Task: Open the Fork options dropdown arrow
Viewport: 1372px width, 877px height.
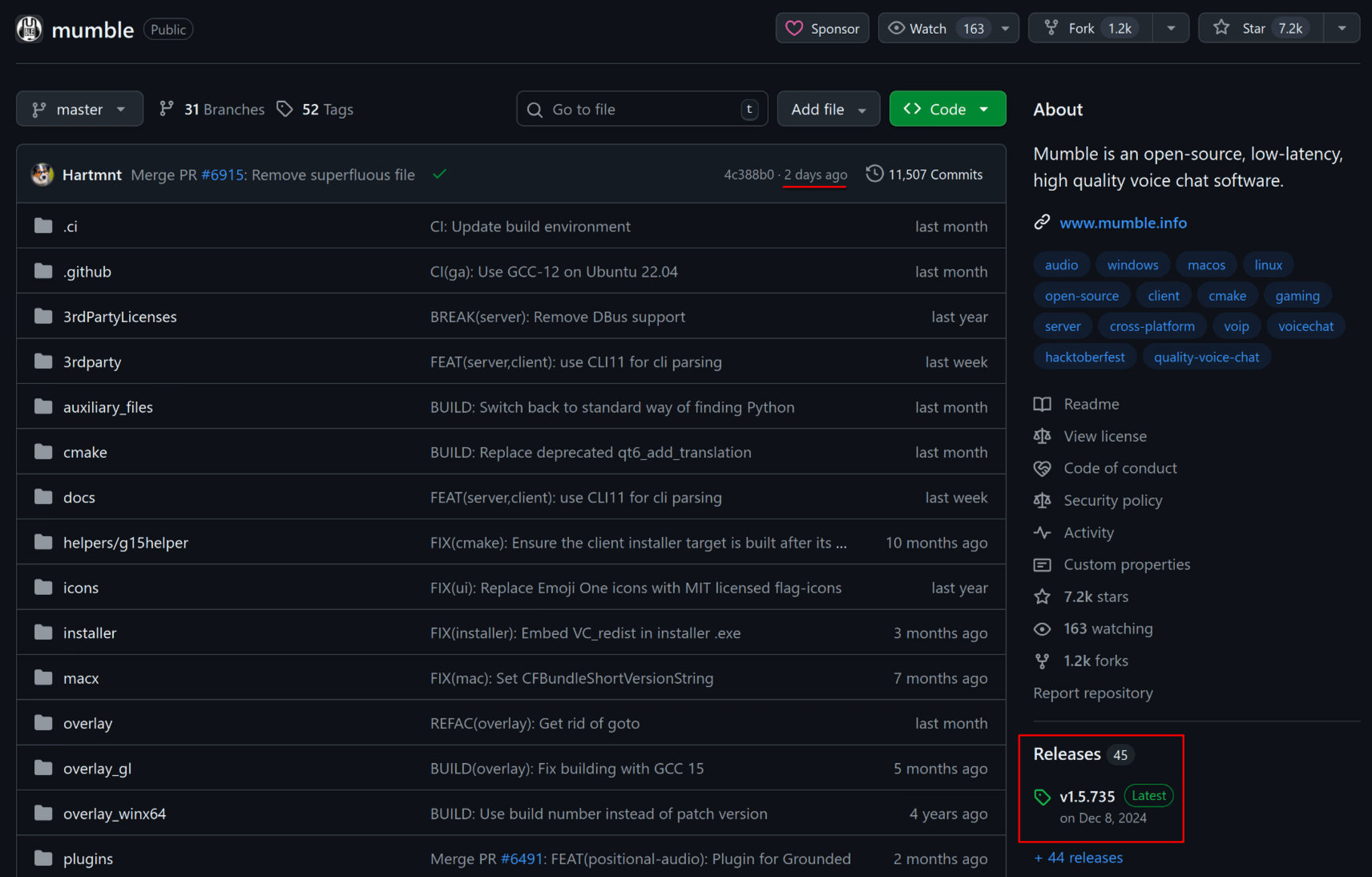Action: [x=1171, y=28]
